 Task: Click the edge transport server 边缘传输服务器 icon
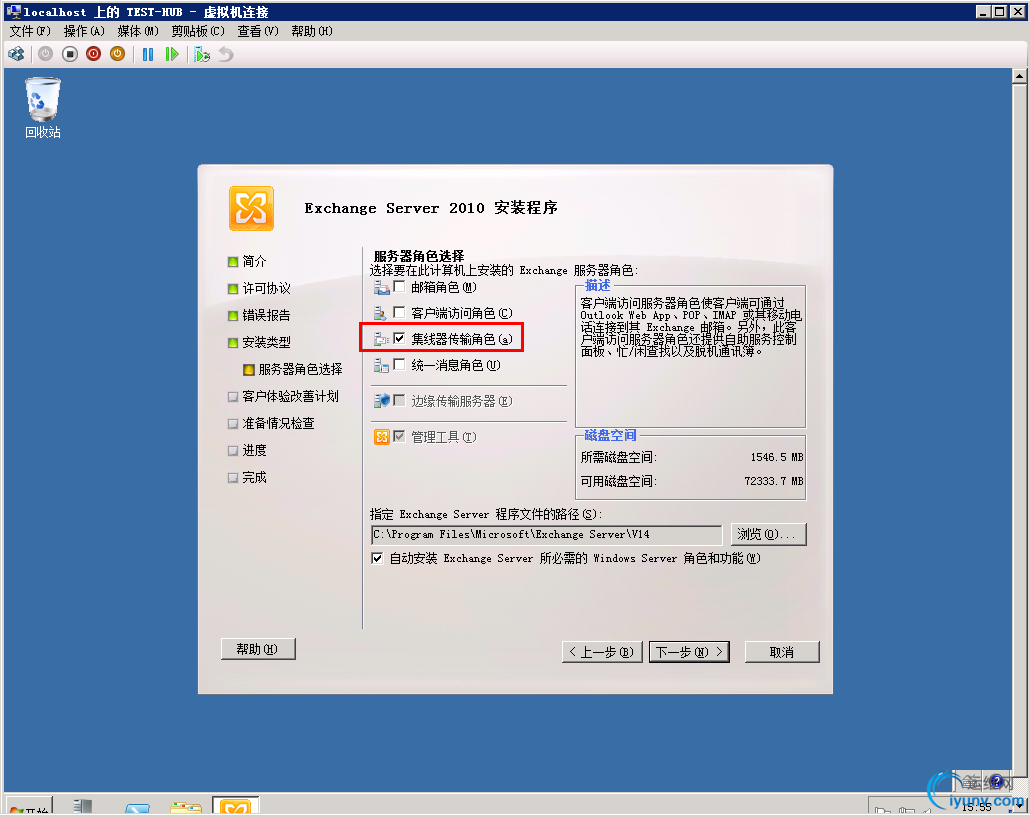click(381, 401)
